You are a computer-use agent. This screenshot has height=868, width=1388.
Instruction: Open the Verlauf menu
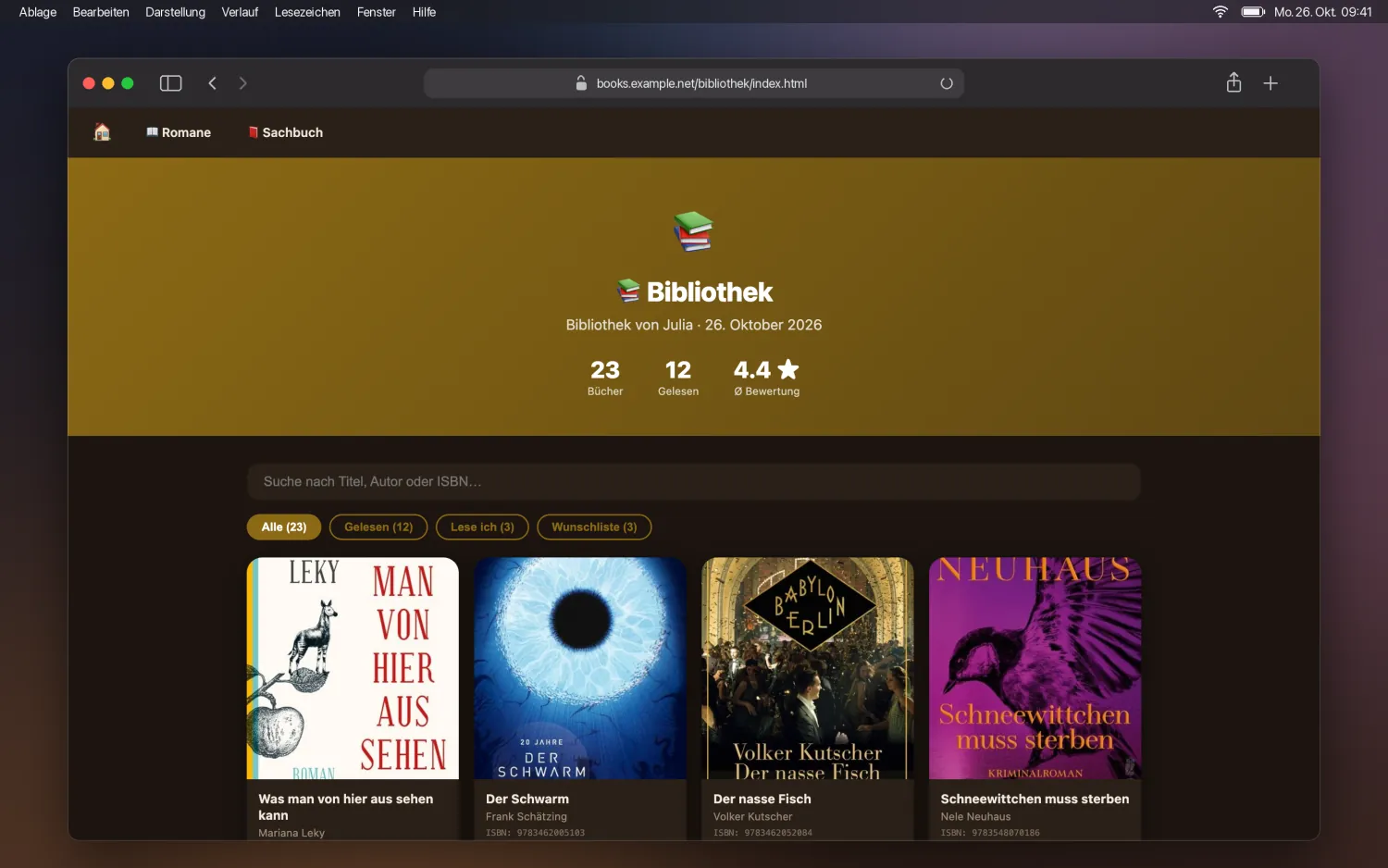coord(240,12)
